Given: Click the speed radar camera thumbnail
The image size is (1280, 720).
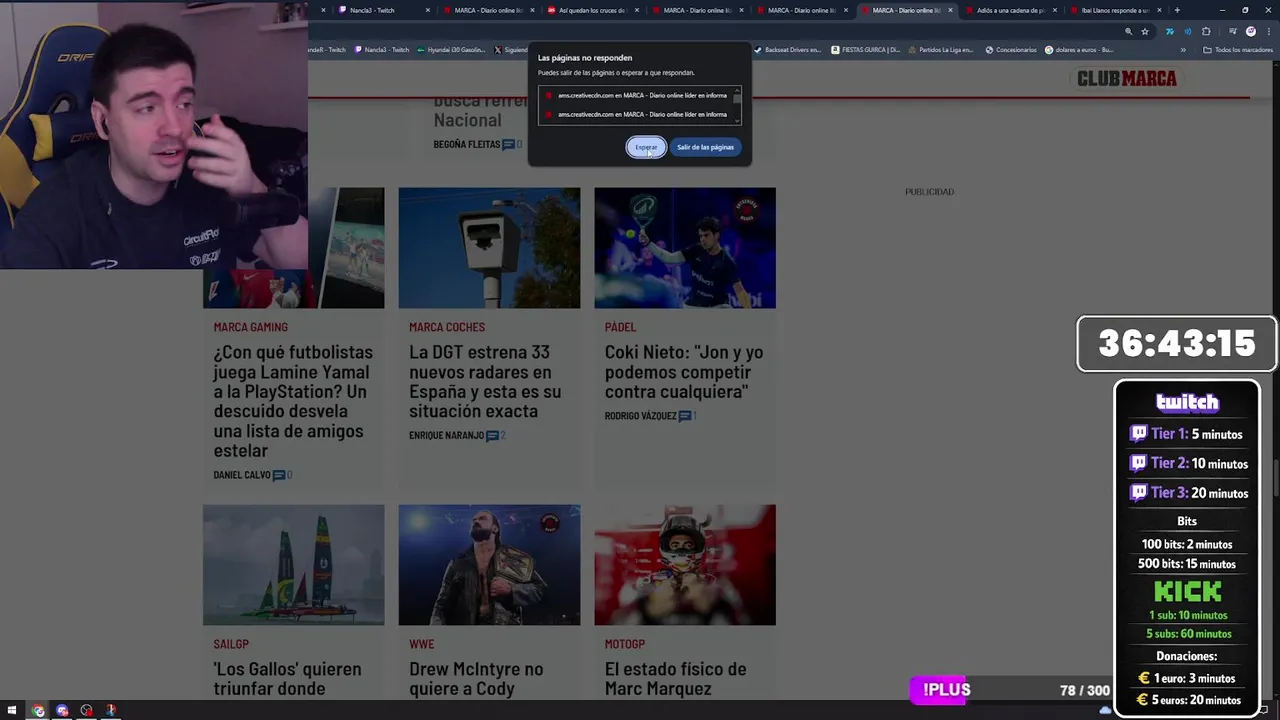Looking at the screenshot, I should click(x=489, y=248).
